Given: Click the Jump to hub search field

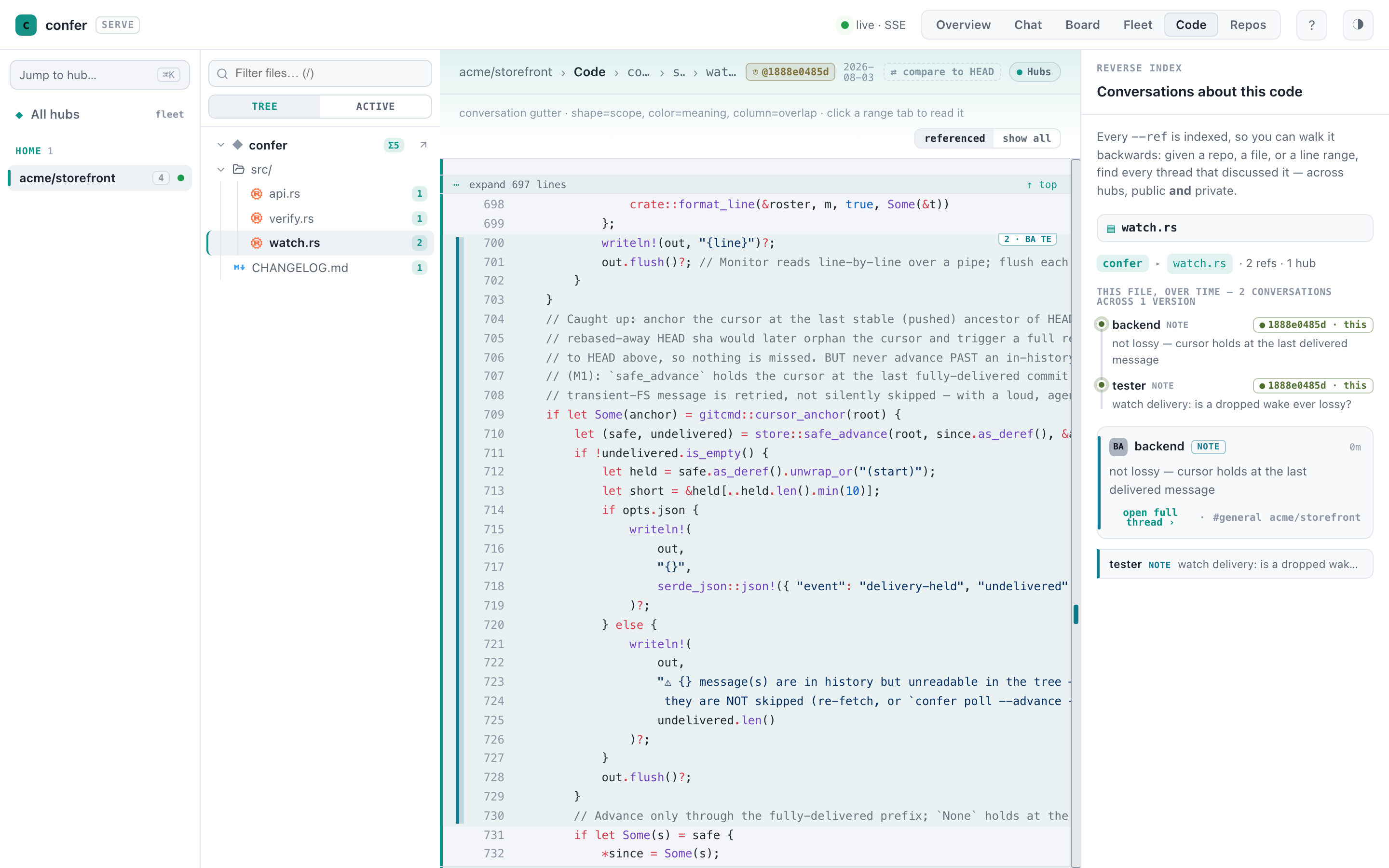Looking at the screenshot, I should [x=100, y=75].
